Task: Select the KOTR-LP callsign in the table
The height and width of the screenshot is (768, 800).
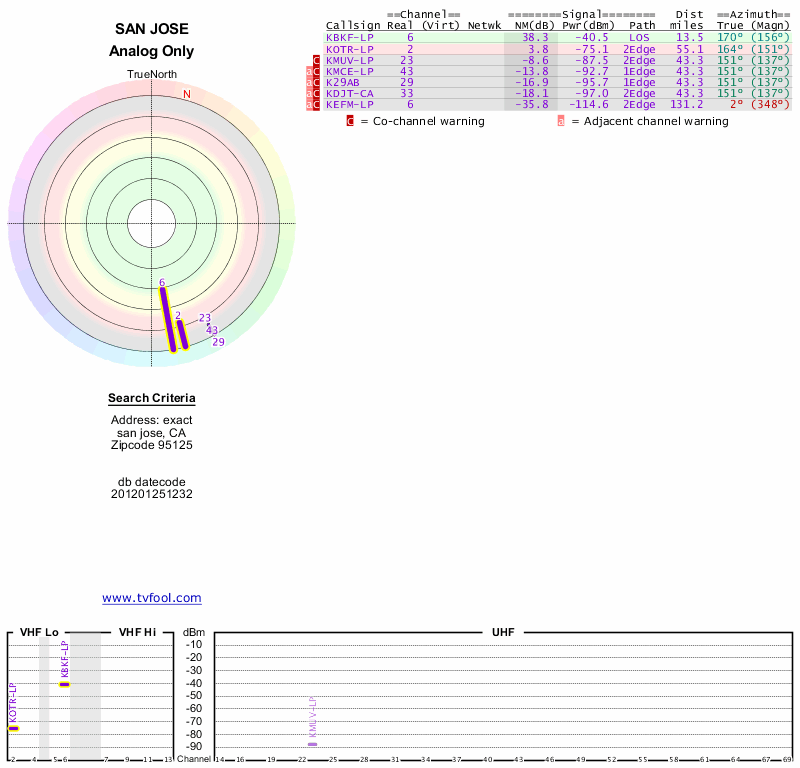Action: pyautogui.click(x=349, y=48)
